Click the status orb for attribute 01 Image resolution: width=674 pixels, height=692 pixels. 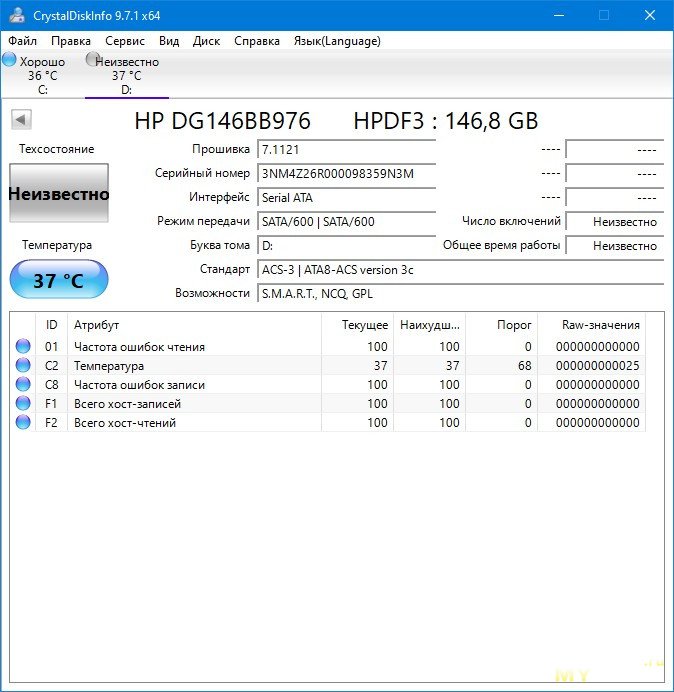click(x=23, y=347)
